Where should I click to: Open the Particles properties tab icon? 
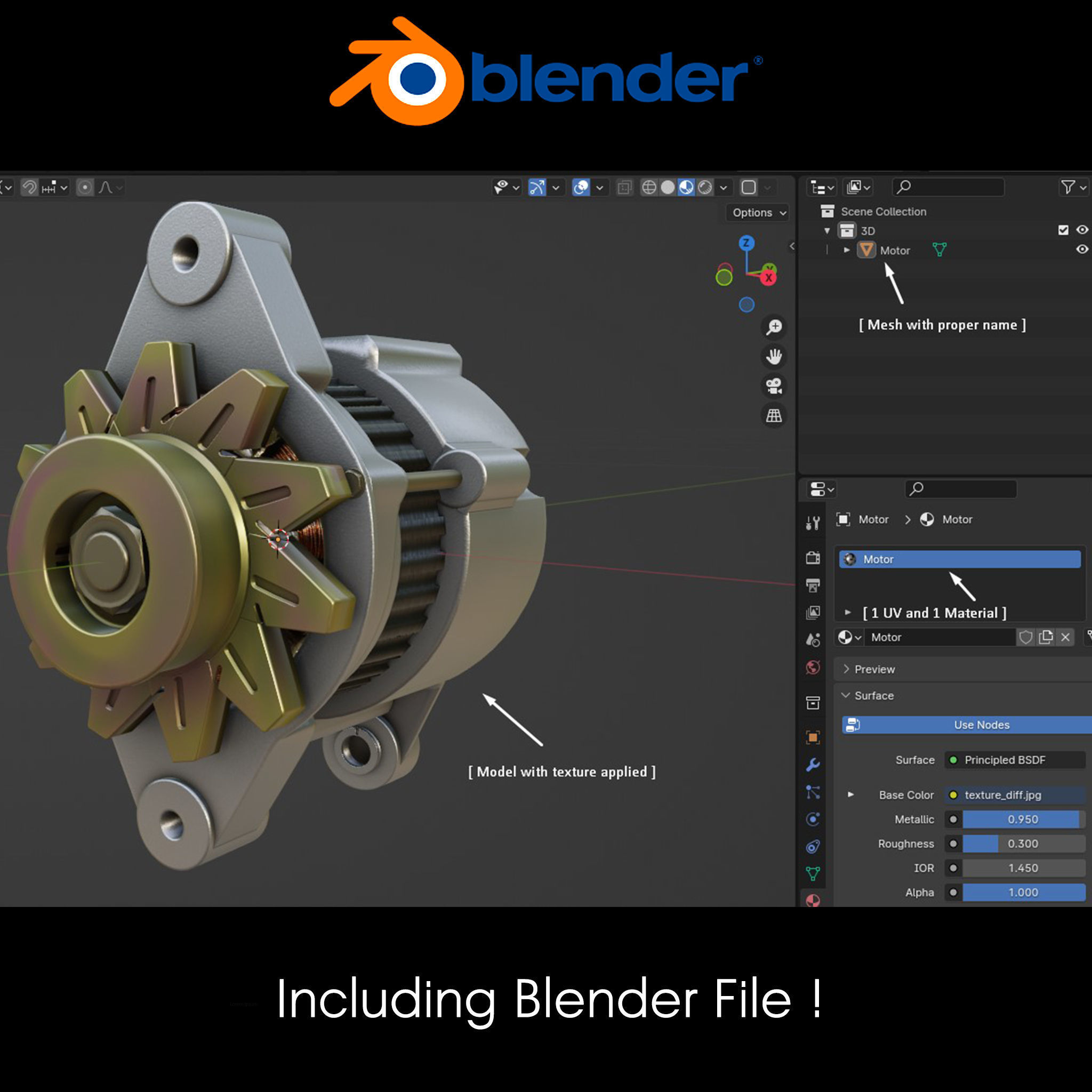pyautogui.click(x=813, y=792)
